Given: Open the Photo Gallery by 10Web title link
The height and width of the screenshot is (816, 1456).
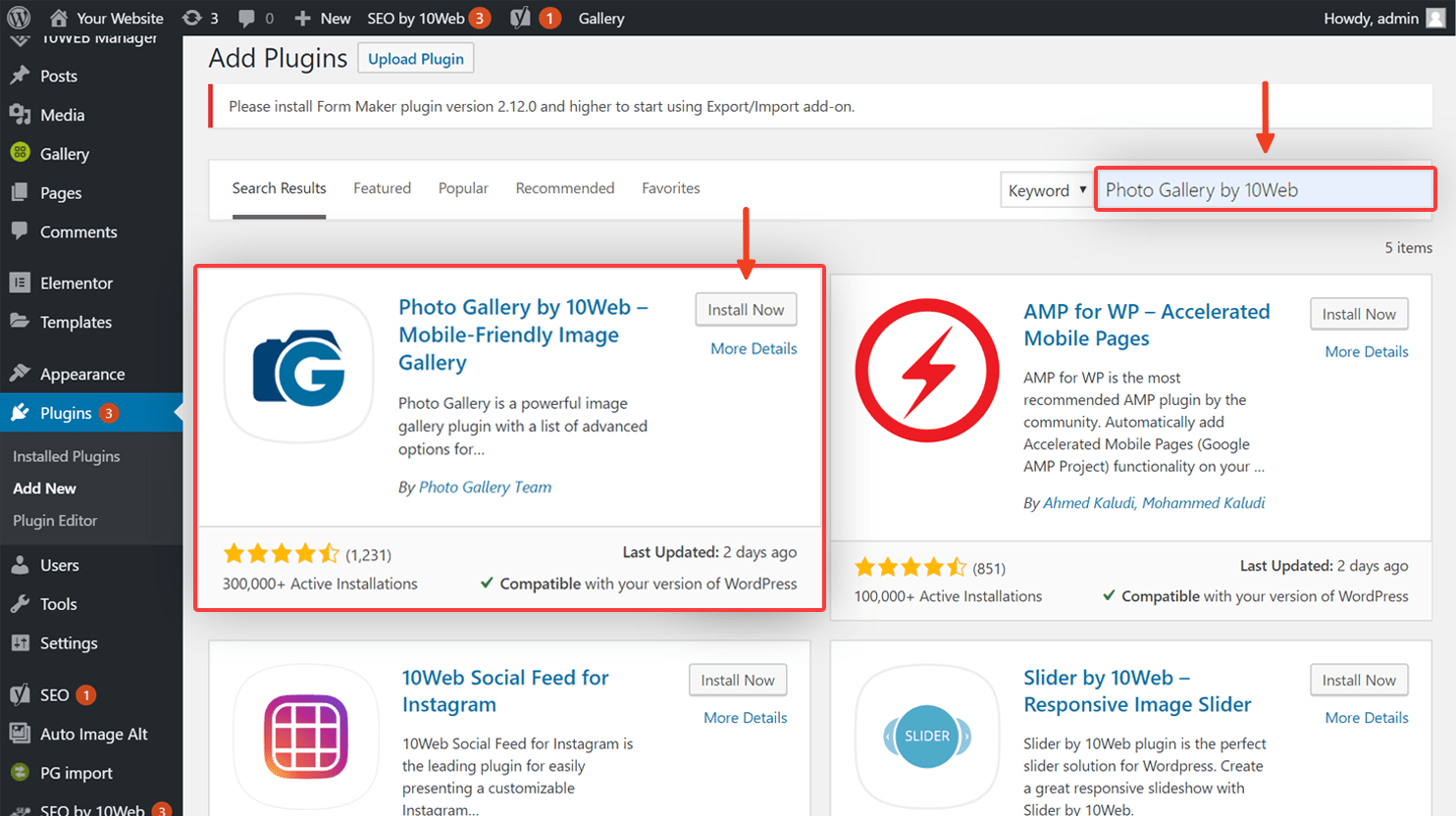Looking at the screenshot, I should 523,334.
